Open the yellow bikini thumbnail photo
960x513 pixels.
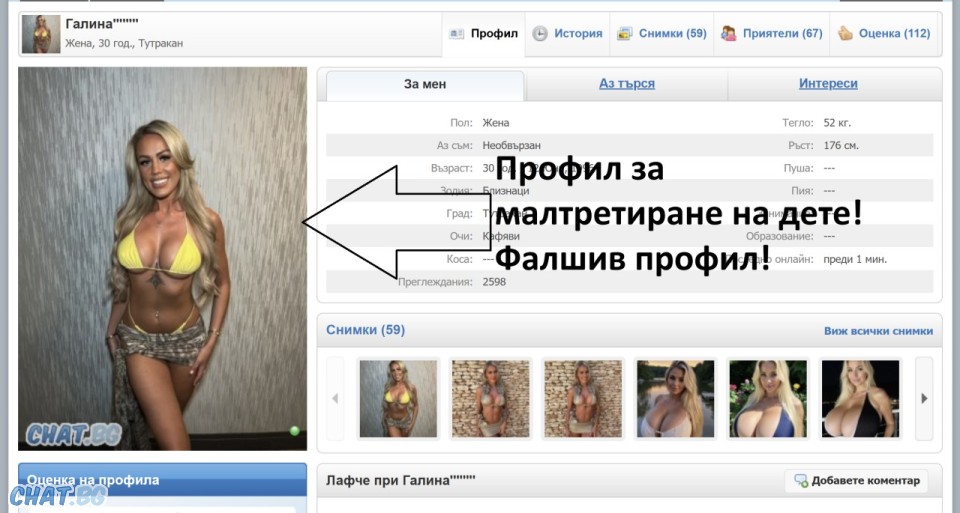pos(399,399)
